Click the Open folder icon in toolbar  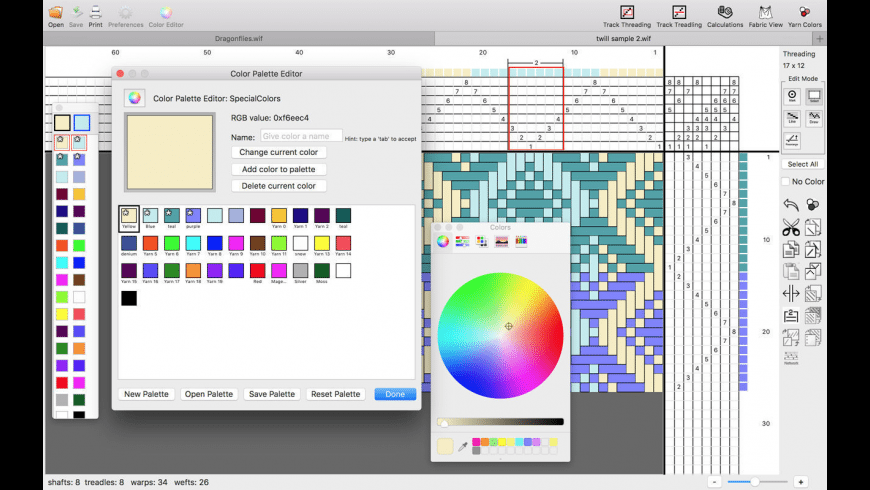coord(56,12)
